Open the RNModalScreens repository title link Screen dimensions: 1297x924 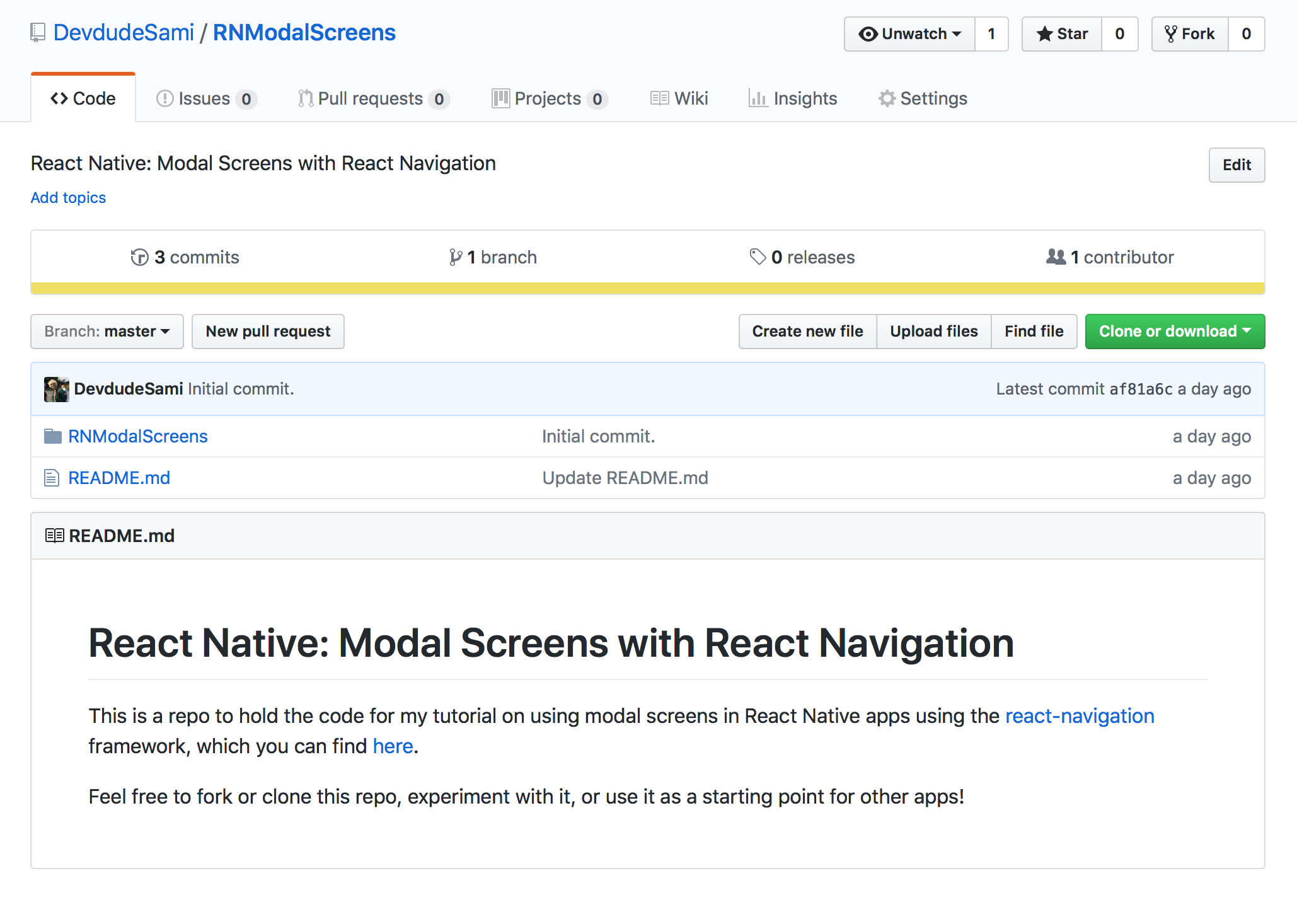click(x=304, y=33)
